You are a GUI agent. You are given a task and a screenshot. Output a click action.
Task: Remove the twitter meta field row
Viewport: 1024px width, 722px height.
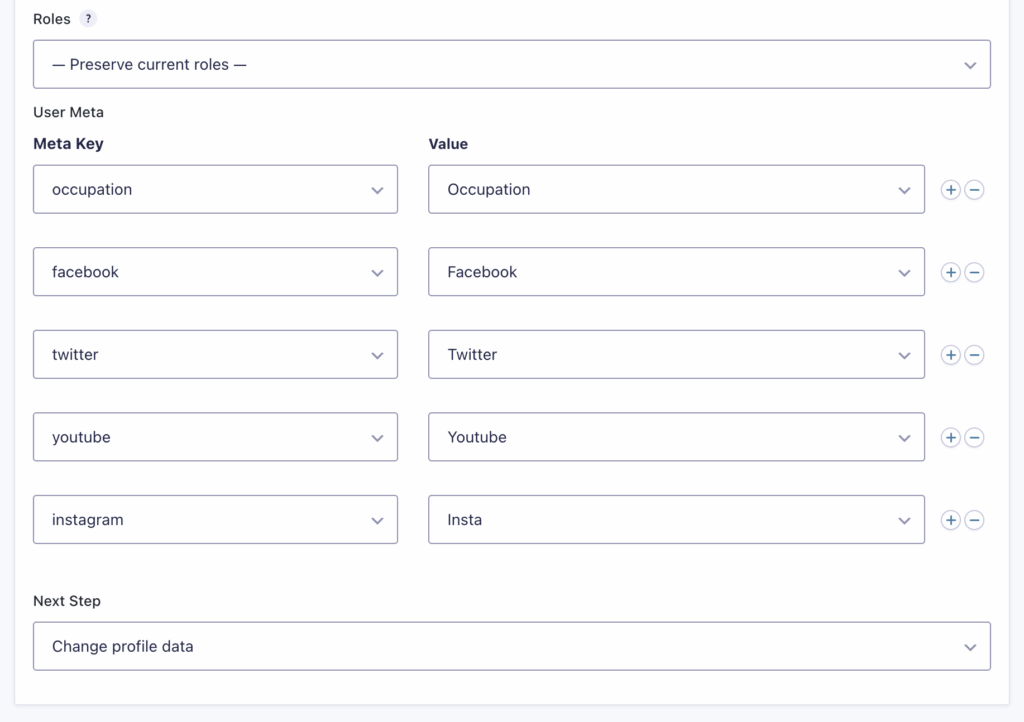coord(974,354)
